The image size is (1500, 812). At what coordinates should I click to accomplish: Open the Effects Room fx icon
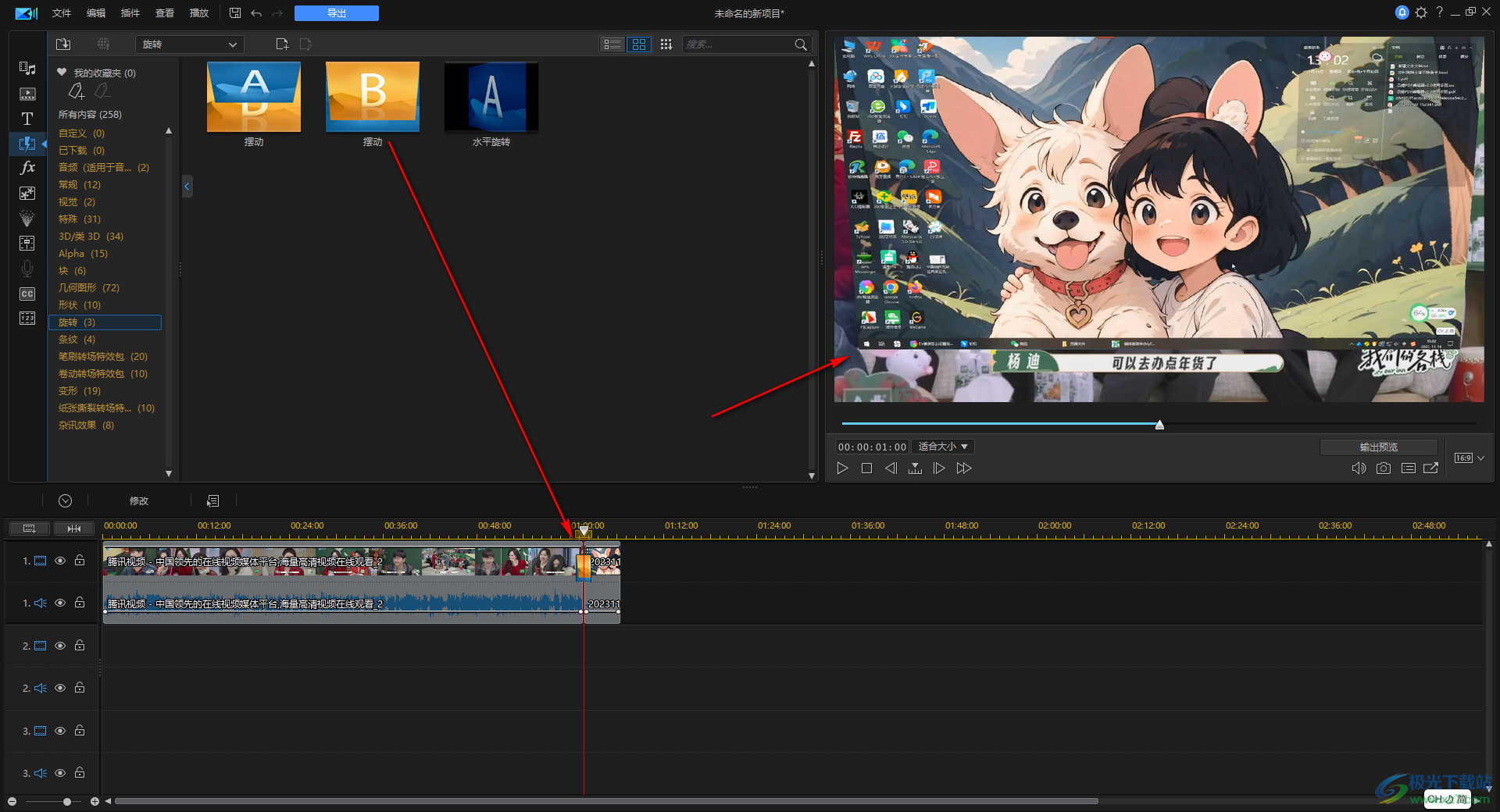click(x=27, y=168)
